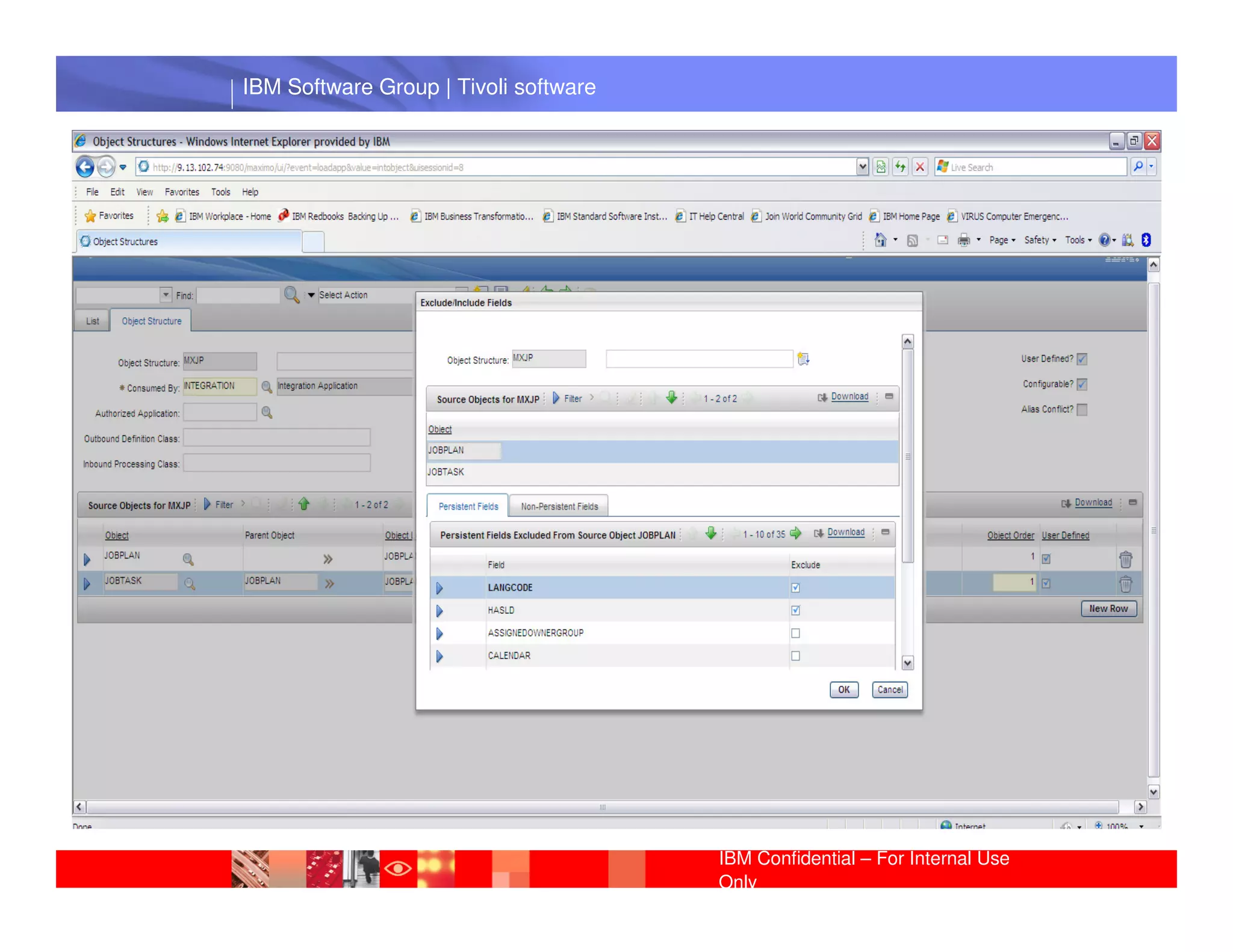
Task: Expand JOBTASK row in background Source Objects
Action: pyautogui.click(x=87, y=584)
